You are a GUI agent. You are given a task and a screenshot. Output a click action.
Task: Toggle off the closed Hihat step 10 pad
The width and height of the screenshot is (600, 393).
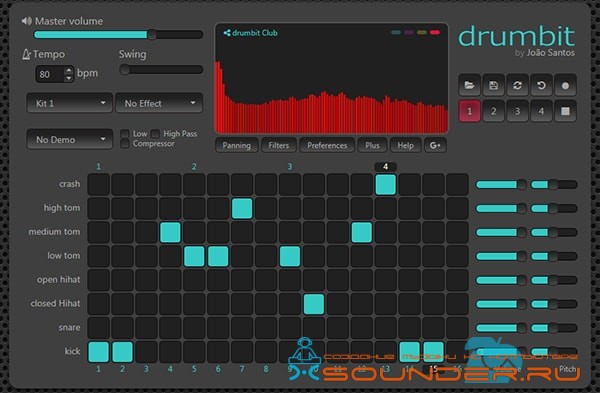coord(314,304)
